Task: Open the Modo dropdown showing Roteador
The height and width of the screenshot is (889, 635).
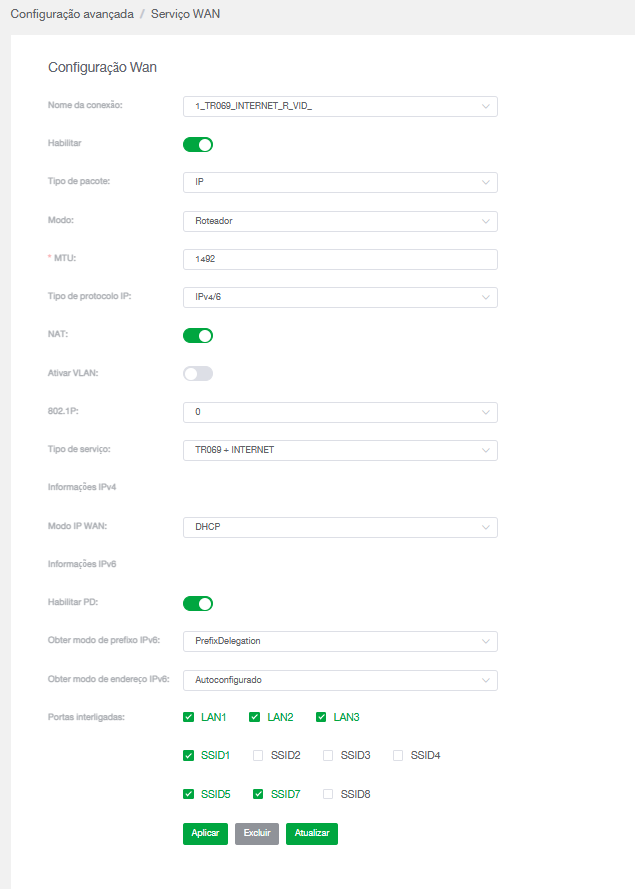Action: pos(340,221)
